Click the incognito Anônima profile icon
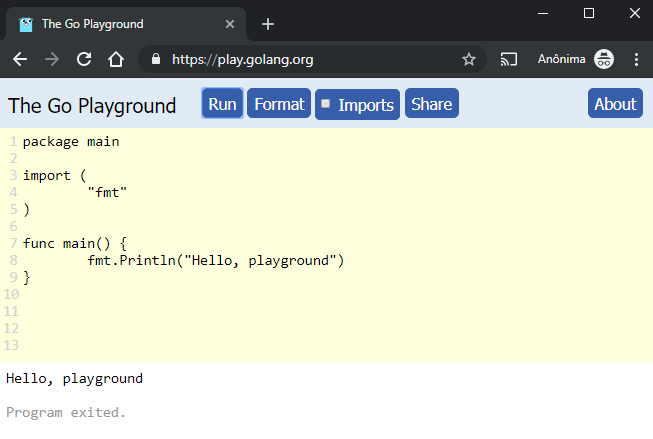653x439 pixels. [x=603, y=59]
